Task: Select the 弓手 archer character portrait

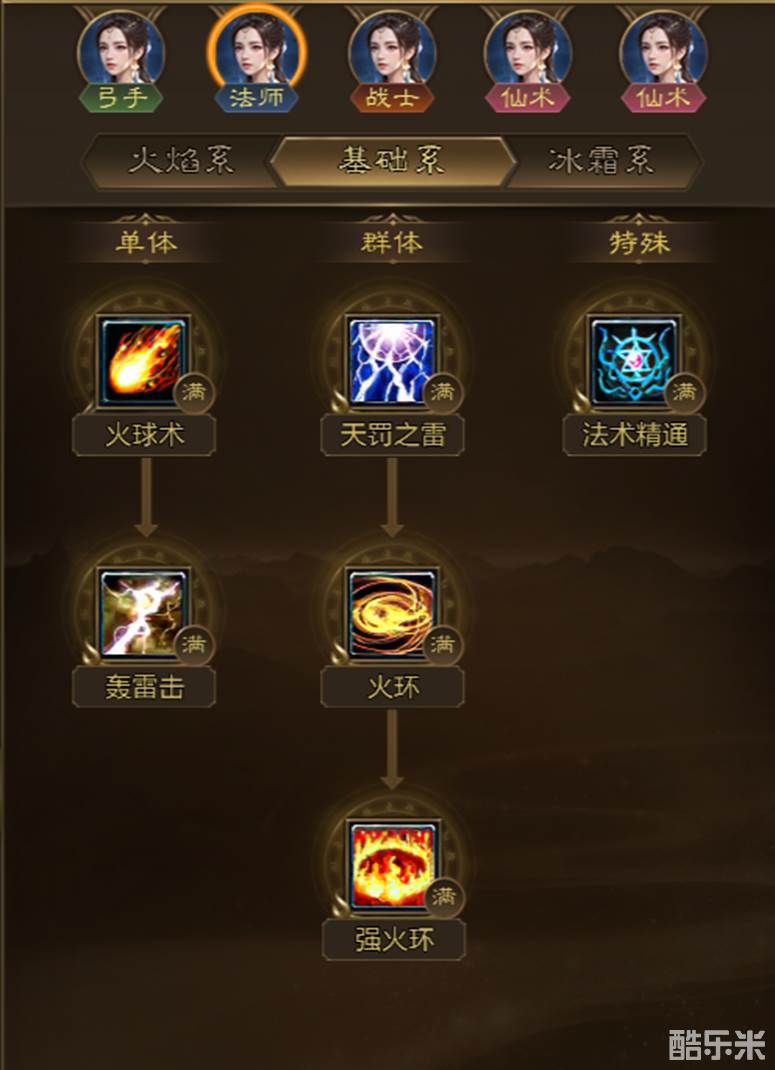Action: 121,57
